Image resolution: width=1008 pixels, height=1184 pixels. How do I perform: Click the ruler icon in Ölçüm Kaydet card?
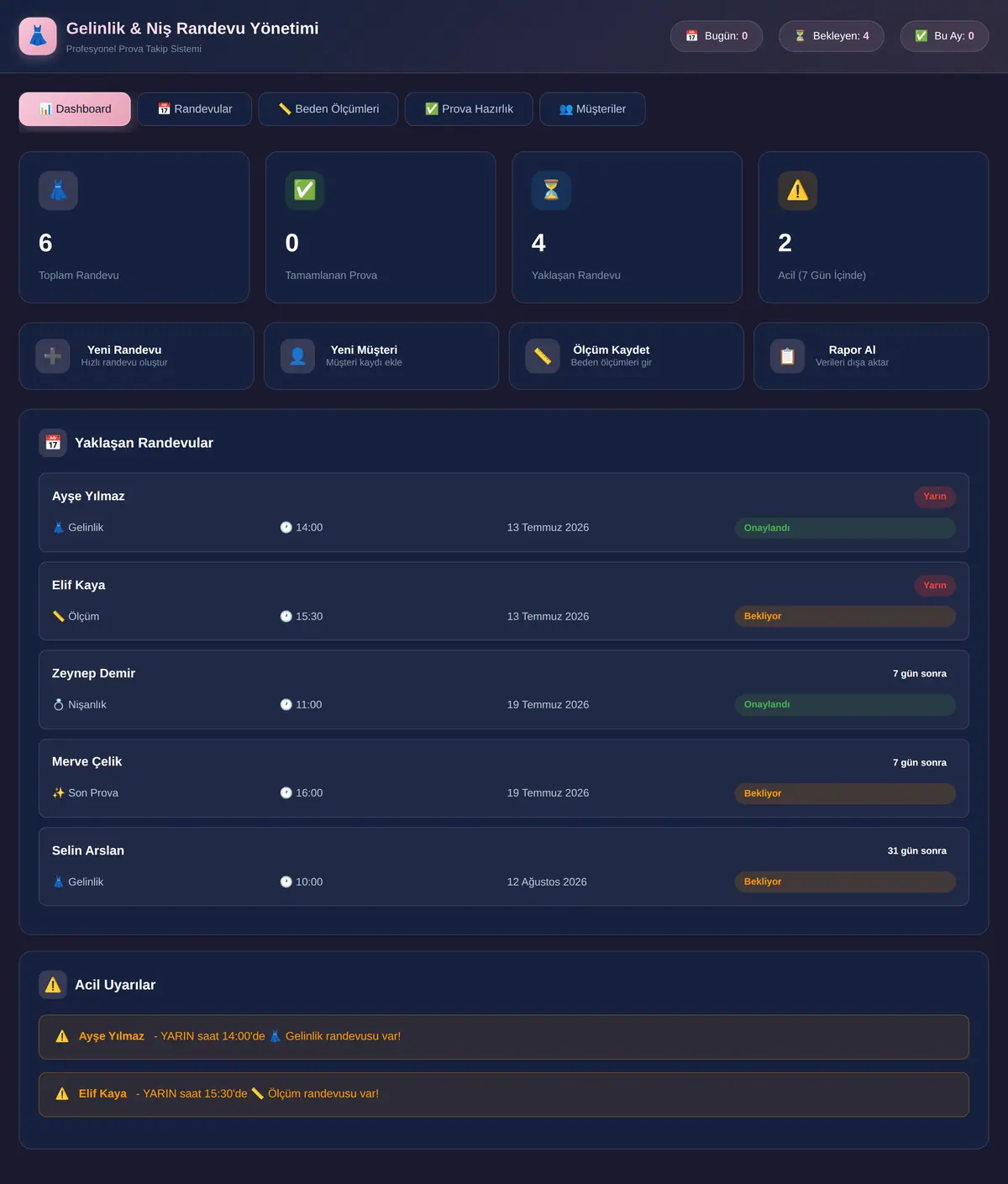point(543,356)
